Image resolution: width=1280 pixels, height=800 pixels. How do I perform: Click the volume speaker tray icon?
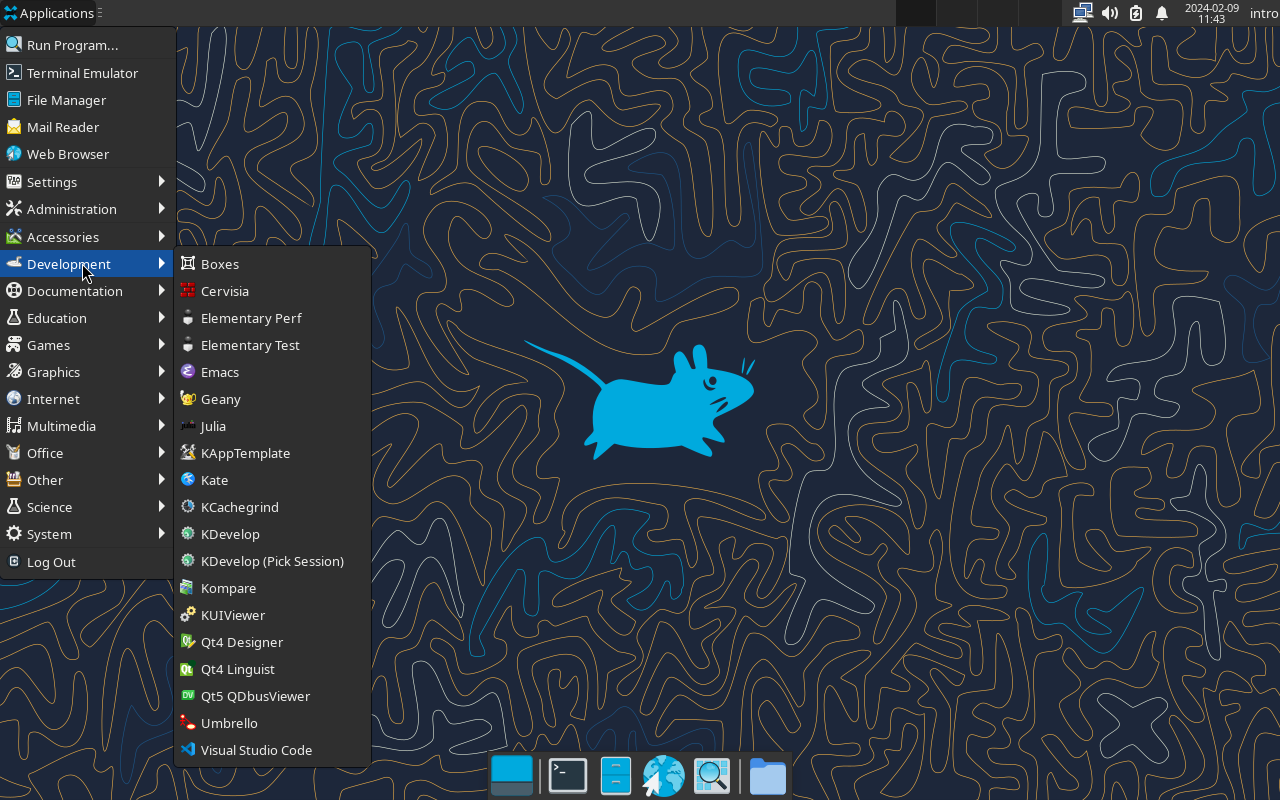pos(1109,13)
